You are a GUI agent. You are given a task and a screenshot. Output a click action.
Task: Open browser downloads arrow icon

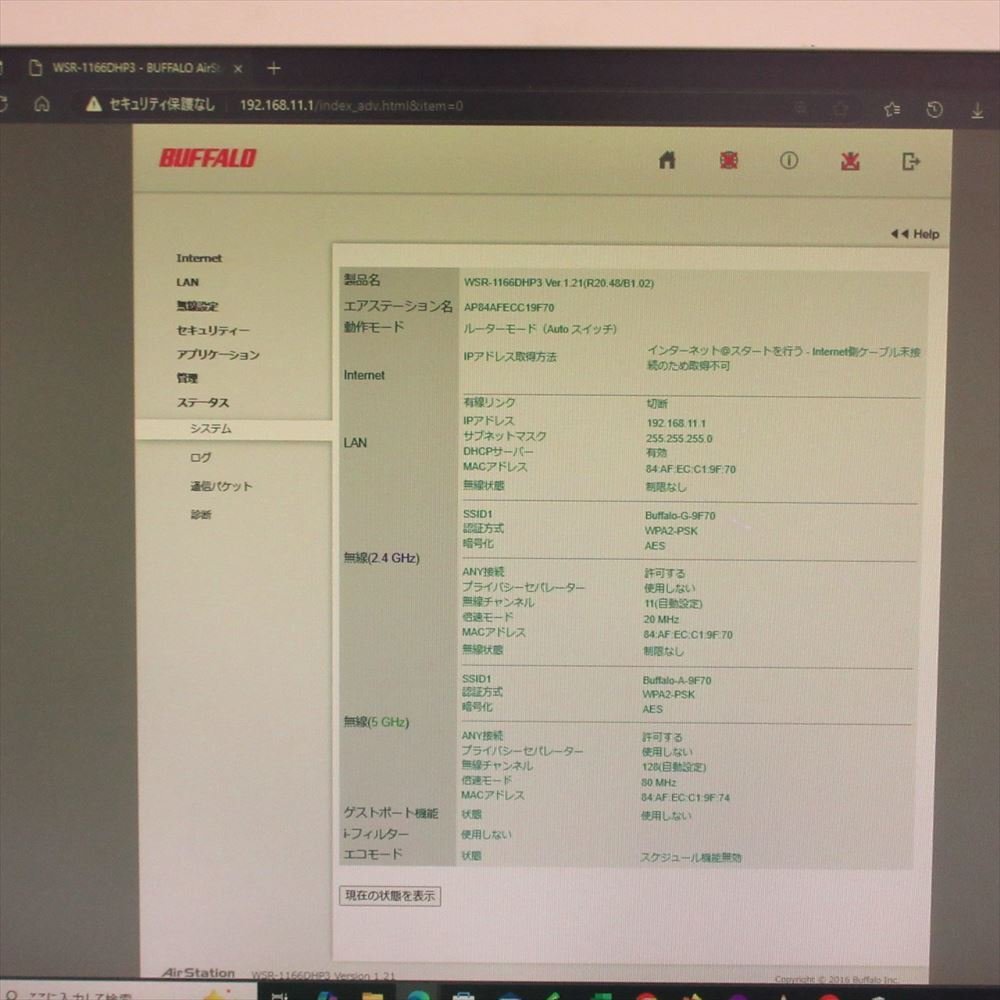click(x=977, y=111)
